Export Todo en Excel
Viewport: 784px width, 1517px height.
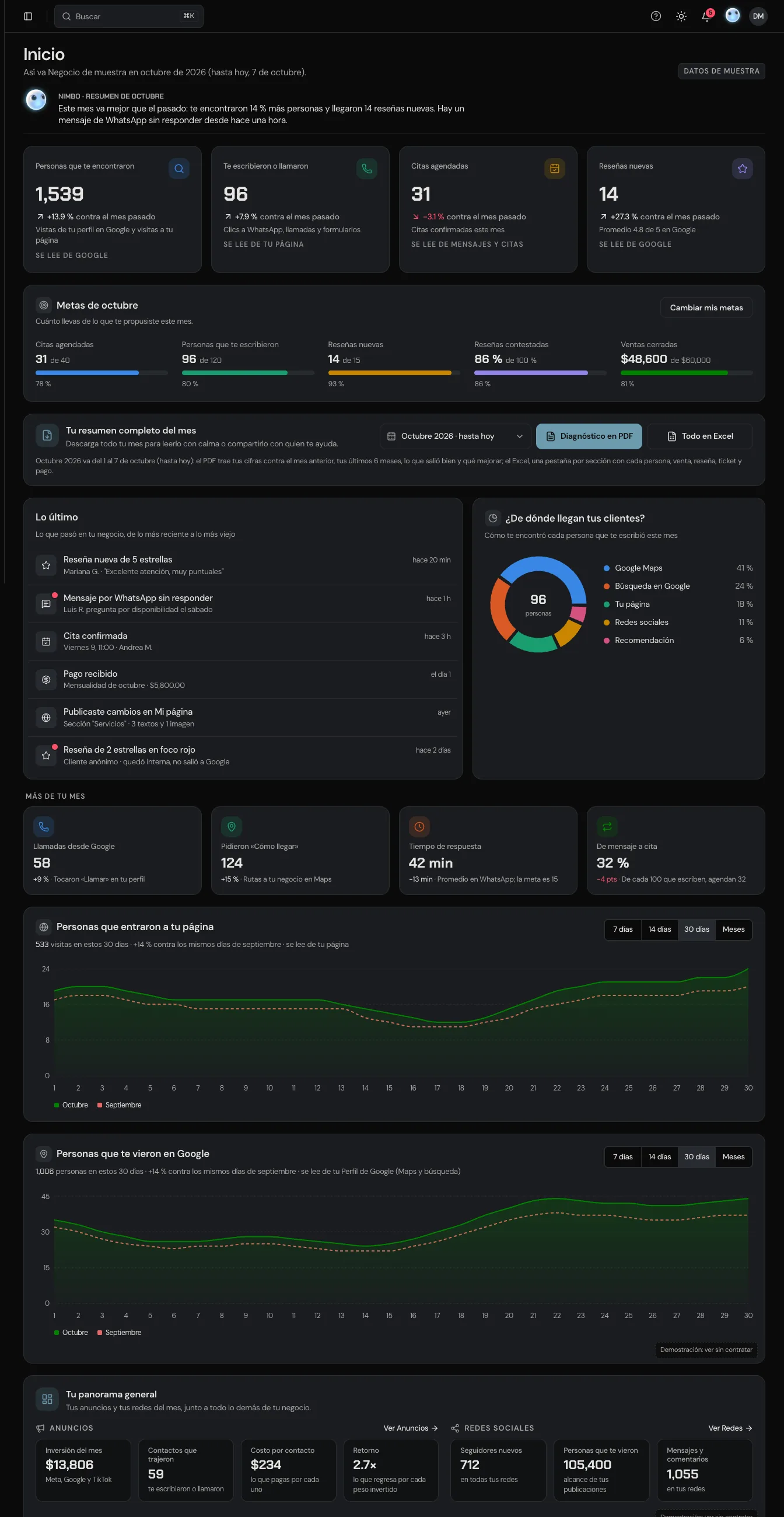(699, 436)
